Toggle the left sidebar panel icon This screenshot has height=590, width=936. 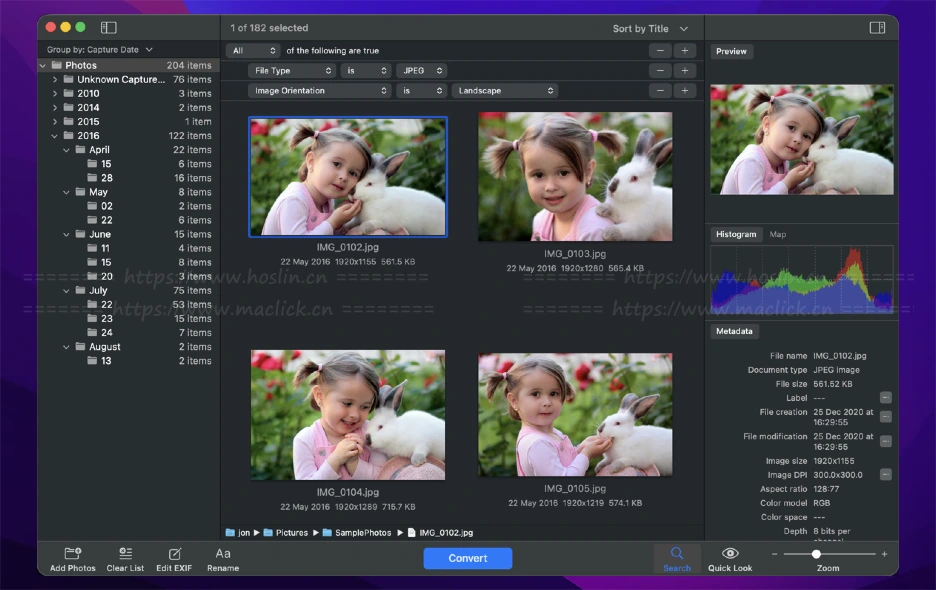109,28
